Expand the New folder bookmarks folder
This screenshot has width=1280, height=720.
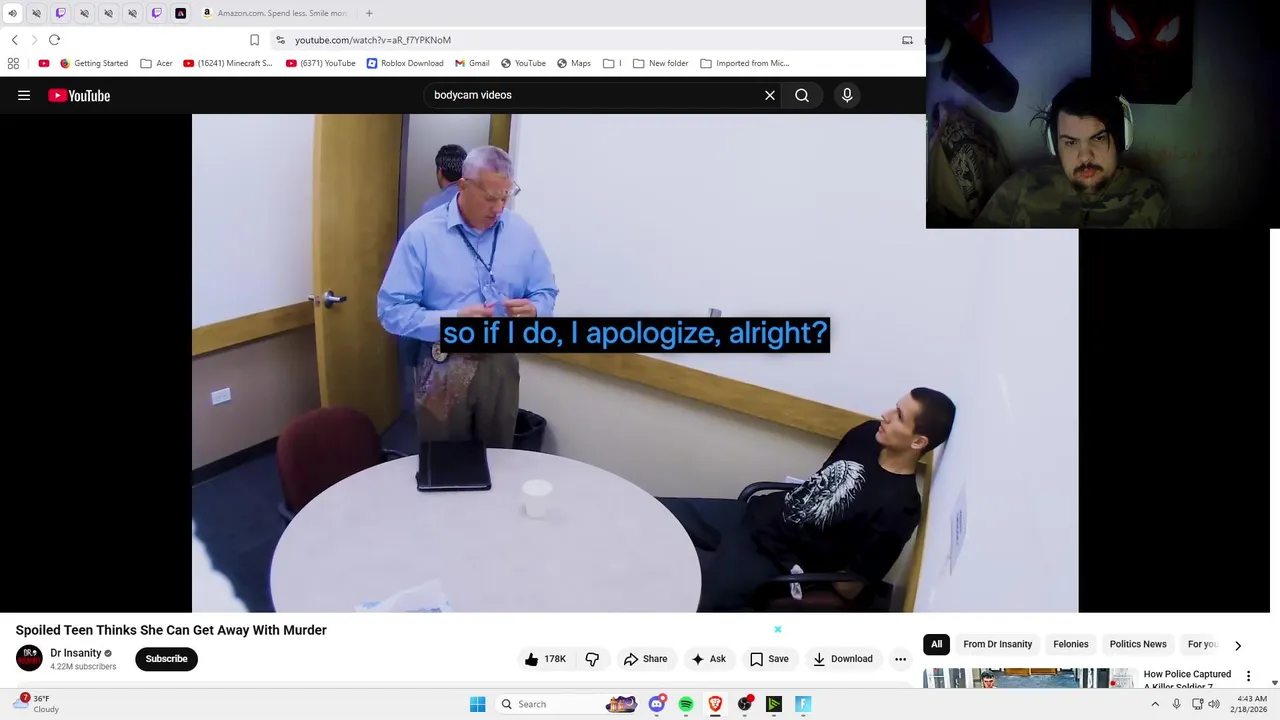tap(661, 63)
